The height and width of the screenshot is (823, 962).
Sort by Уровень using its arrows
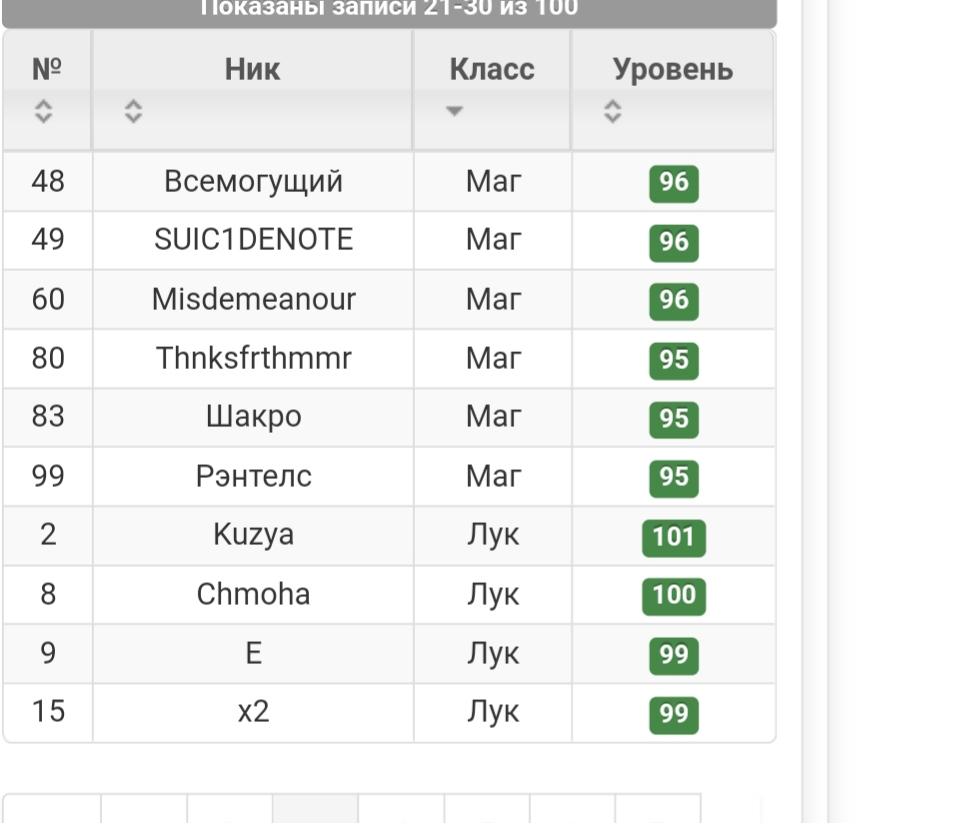tap(613, 112)
